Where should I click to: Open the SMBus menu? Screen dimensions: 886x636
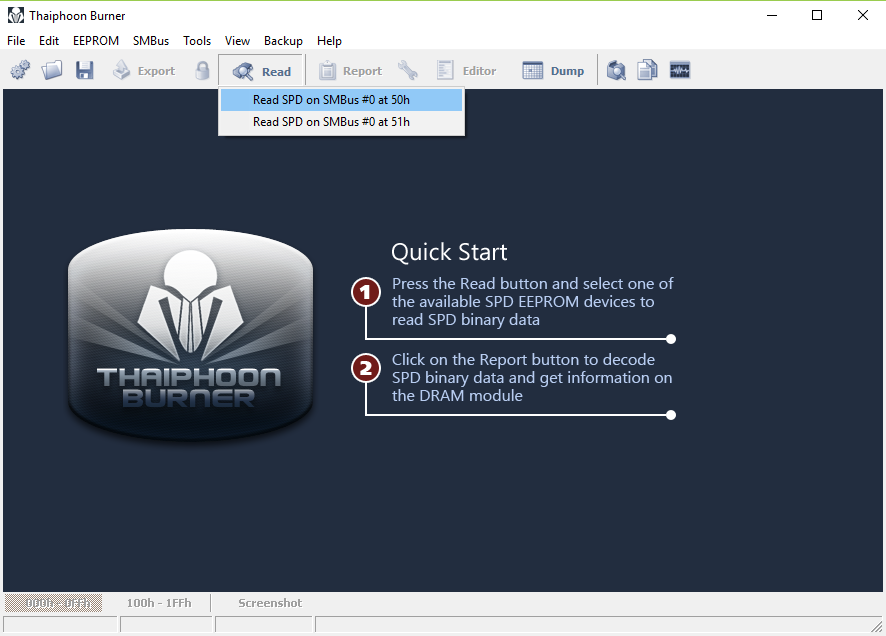(151, 41)
